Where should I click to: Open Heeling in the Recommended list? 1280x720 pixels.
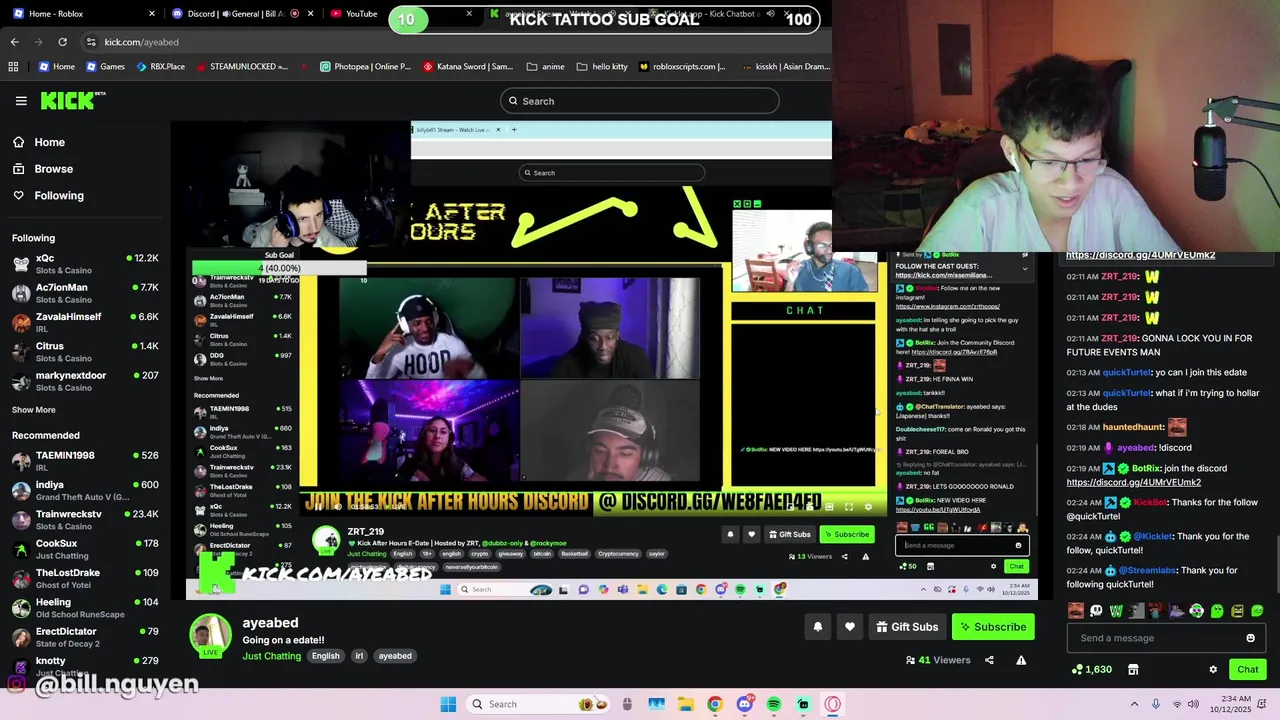coord(85,607)
